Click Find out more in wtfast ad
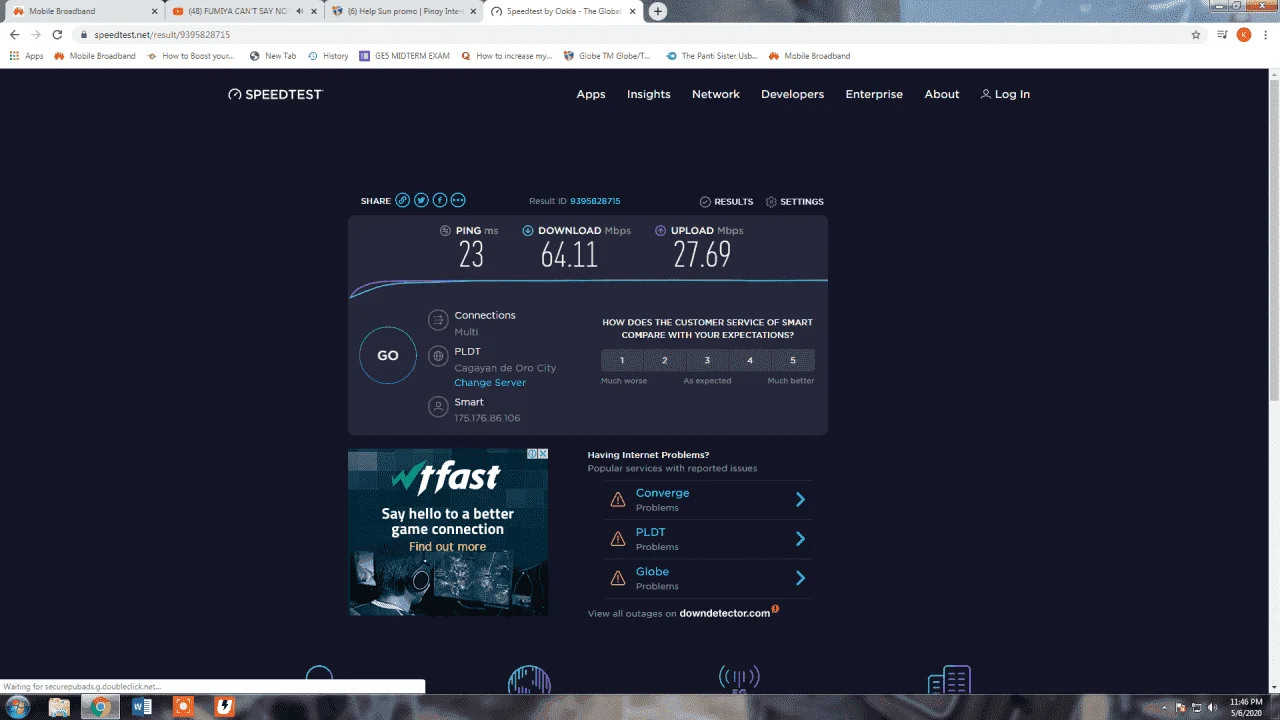 coord(447,547)
